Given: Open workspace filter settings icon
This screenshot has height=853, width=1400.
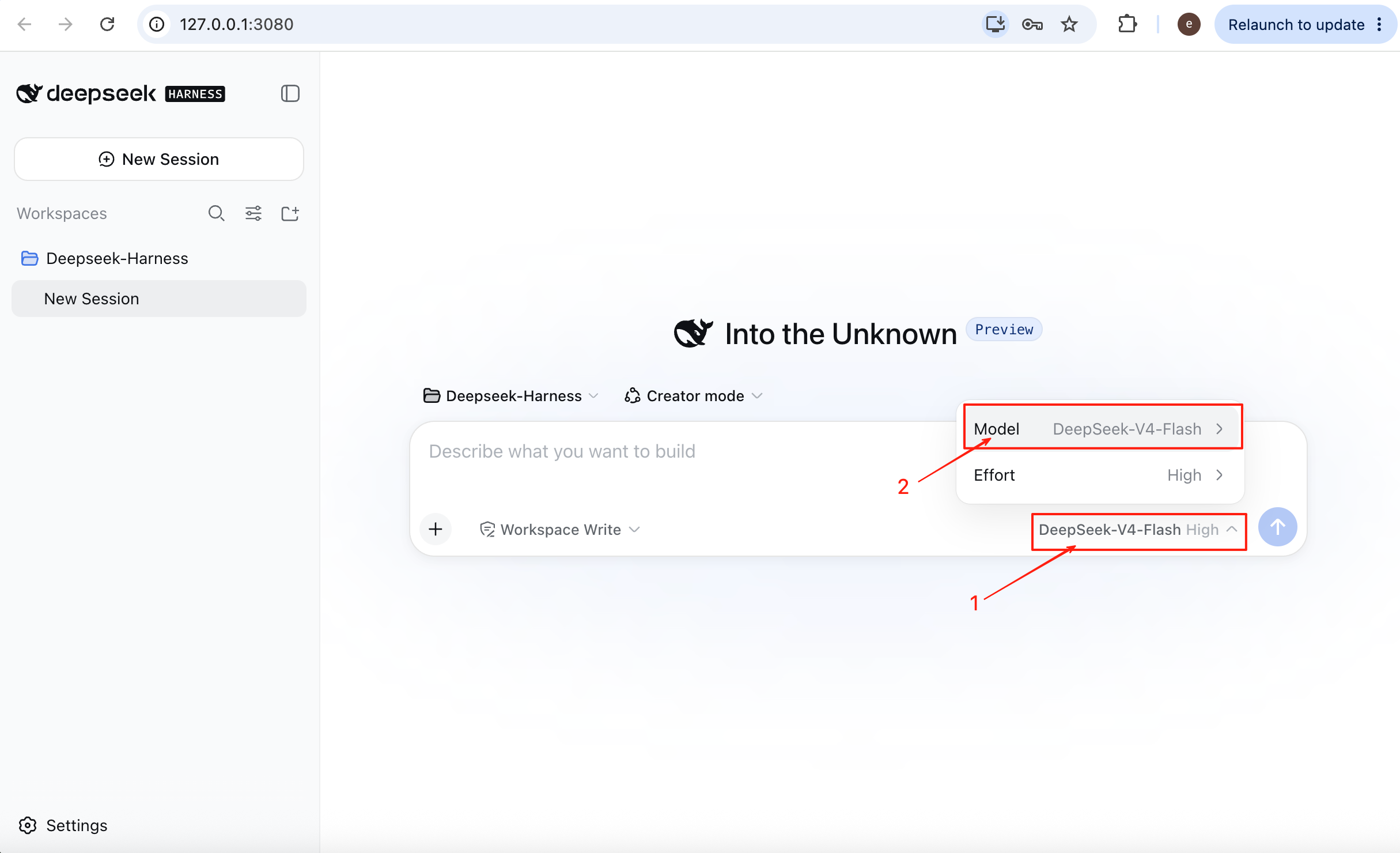Looking at the screenshot, I should click(x=253, y=213).
